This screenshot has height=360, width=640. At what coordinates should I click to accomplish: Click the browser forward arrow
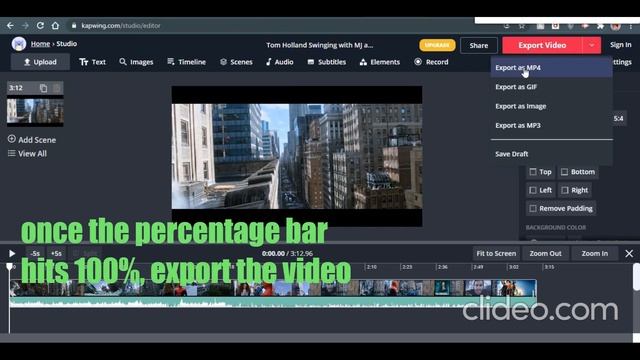(x=25, y=26)
